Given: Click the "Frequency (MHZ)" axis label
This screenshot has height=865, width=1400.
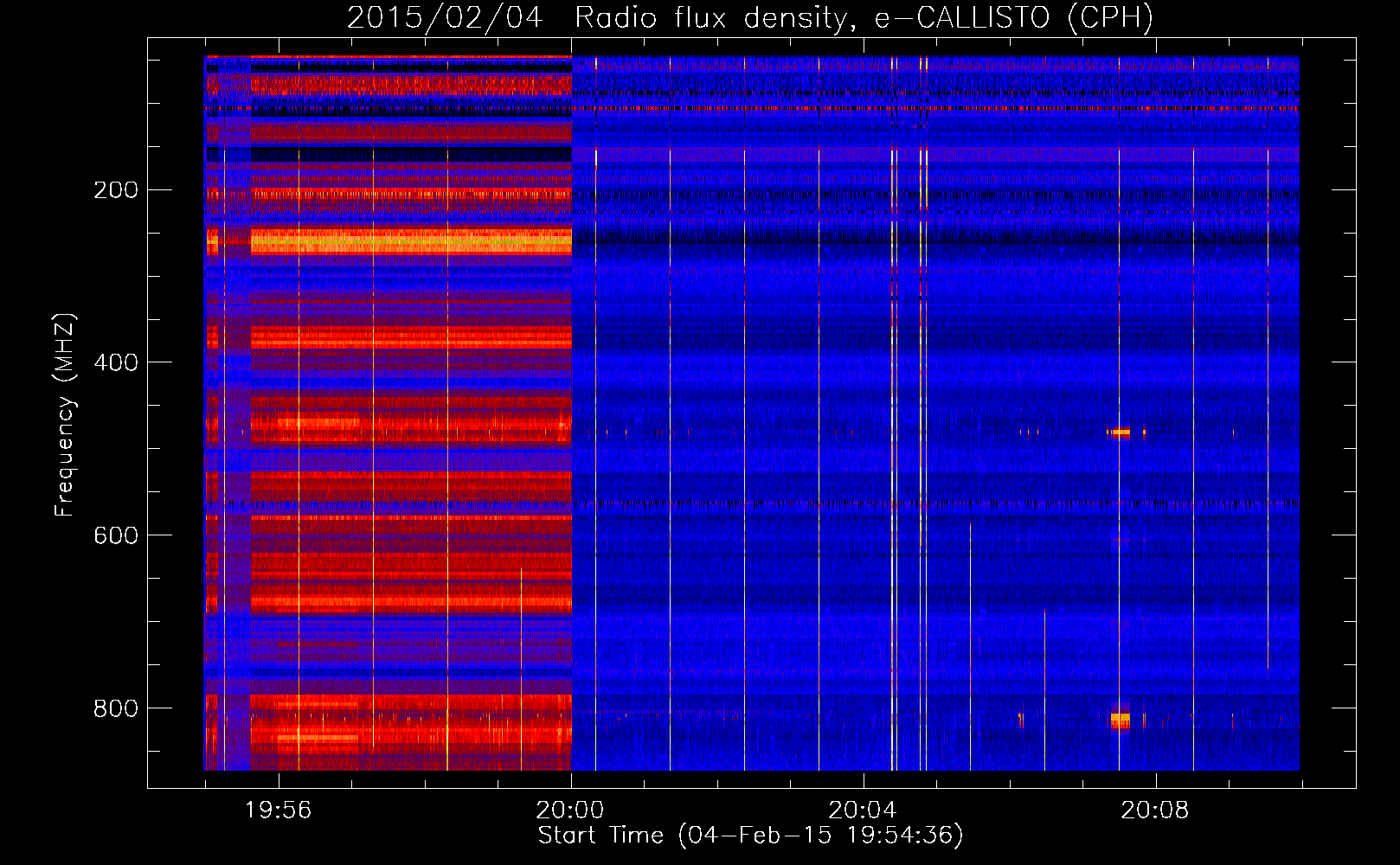Looking at the screenshot, I should (x=65, y=414).
